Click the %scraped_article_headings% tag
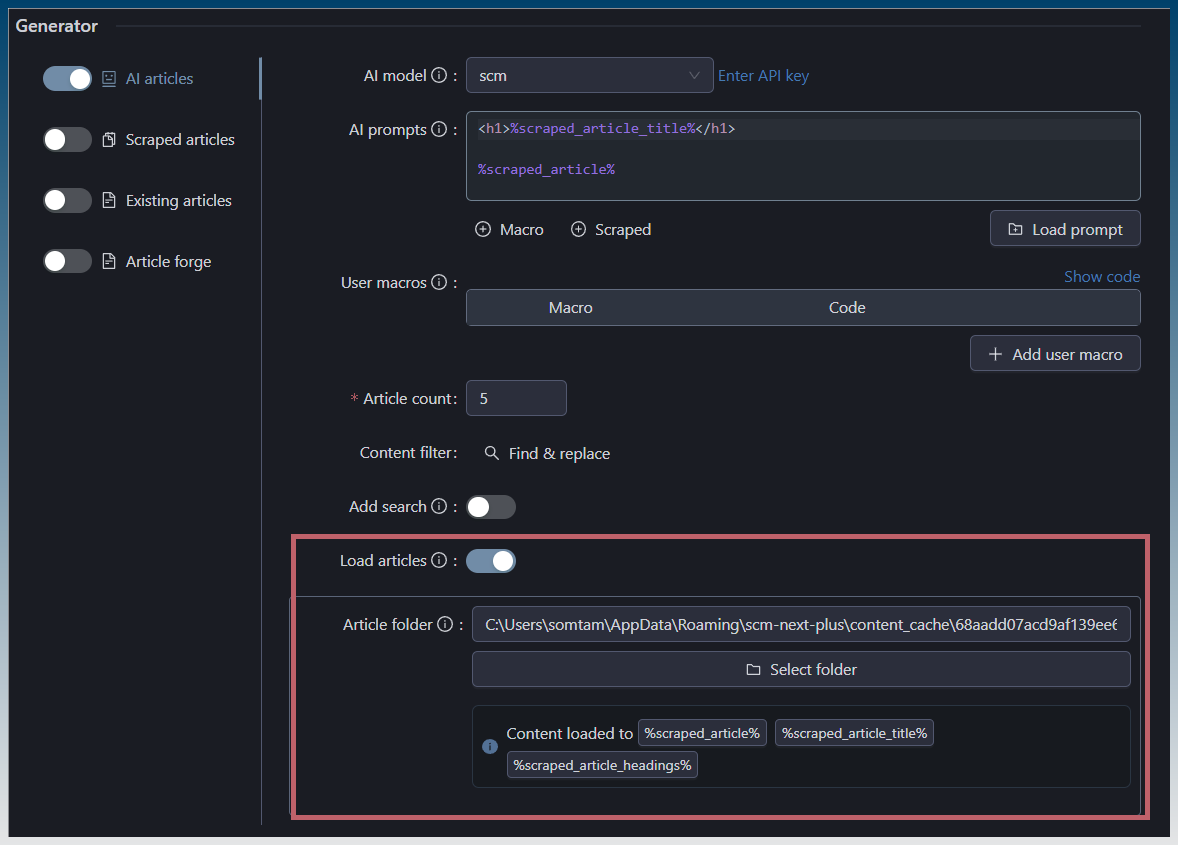 (602, 765)
